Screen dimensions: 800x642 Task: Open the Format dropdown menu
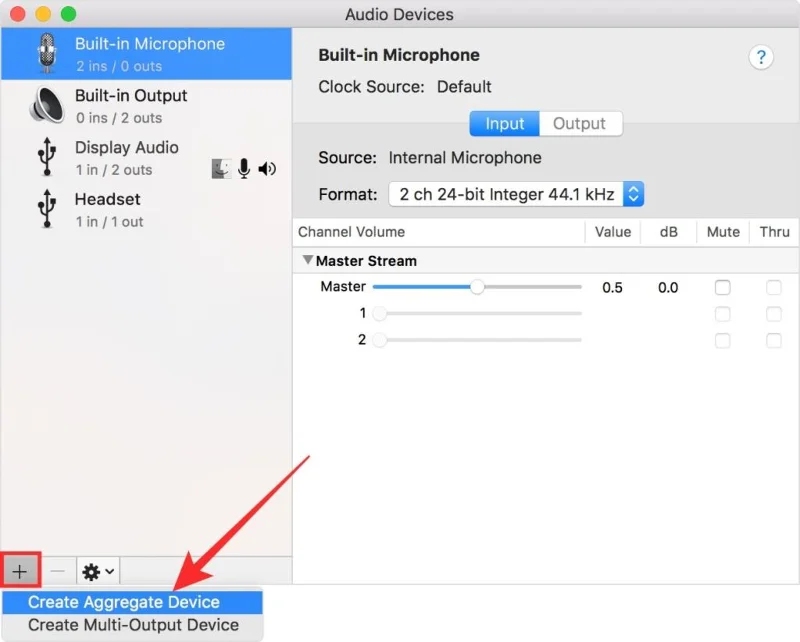tap(516, 194)
